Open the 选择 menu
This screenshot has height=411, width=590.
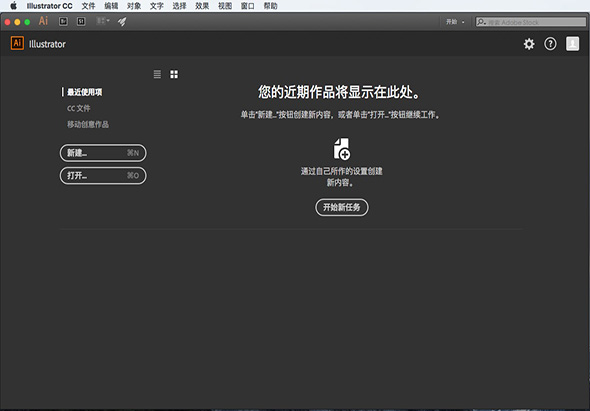point(179,6)
